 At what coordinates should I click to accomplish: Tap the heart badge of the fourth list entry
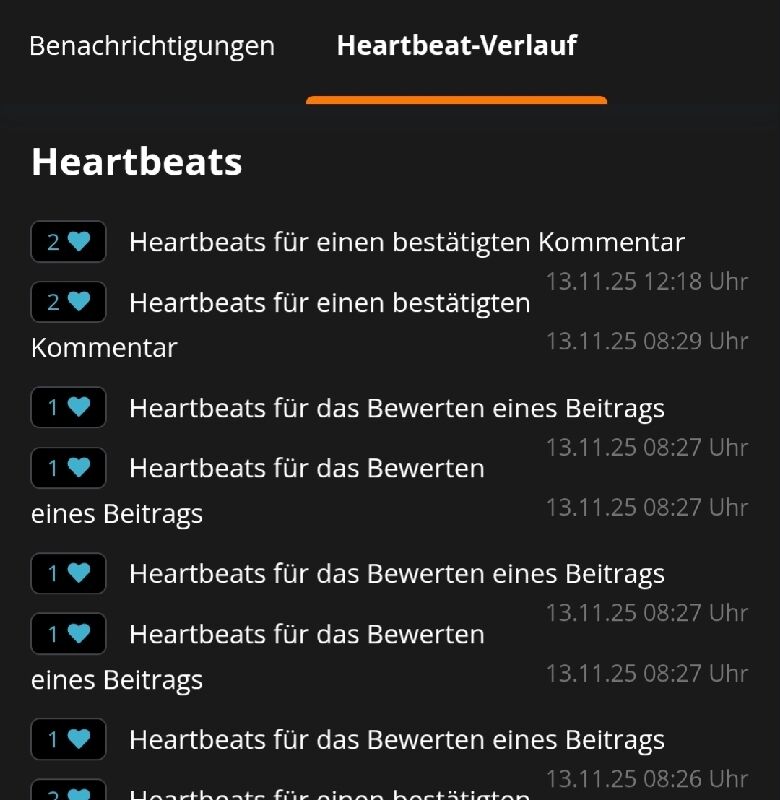pos(68,468)
